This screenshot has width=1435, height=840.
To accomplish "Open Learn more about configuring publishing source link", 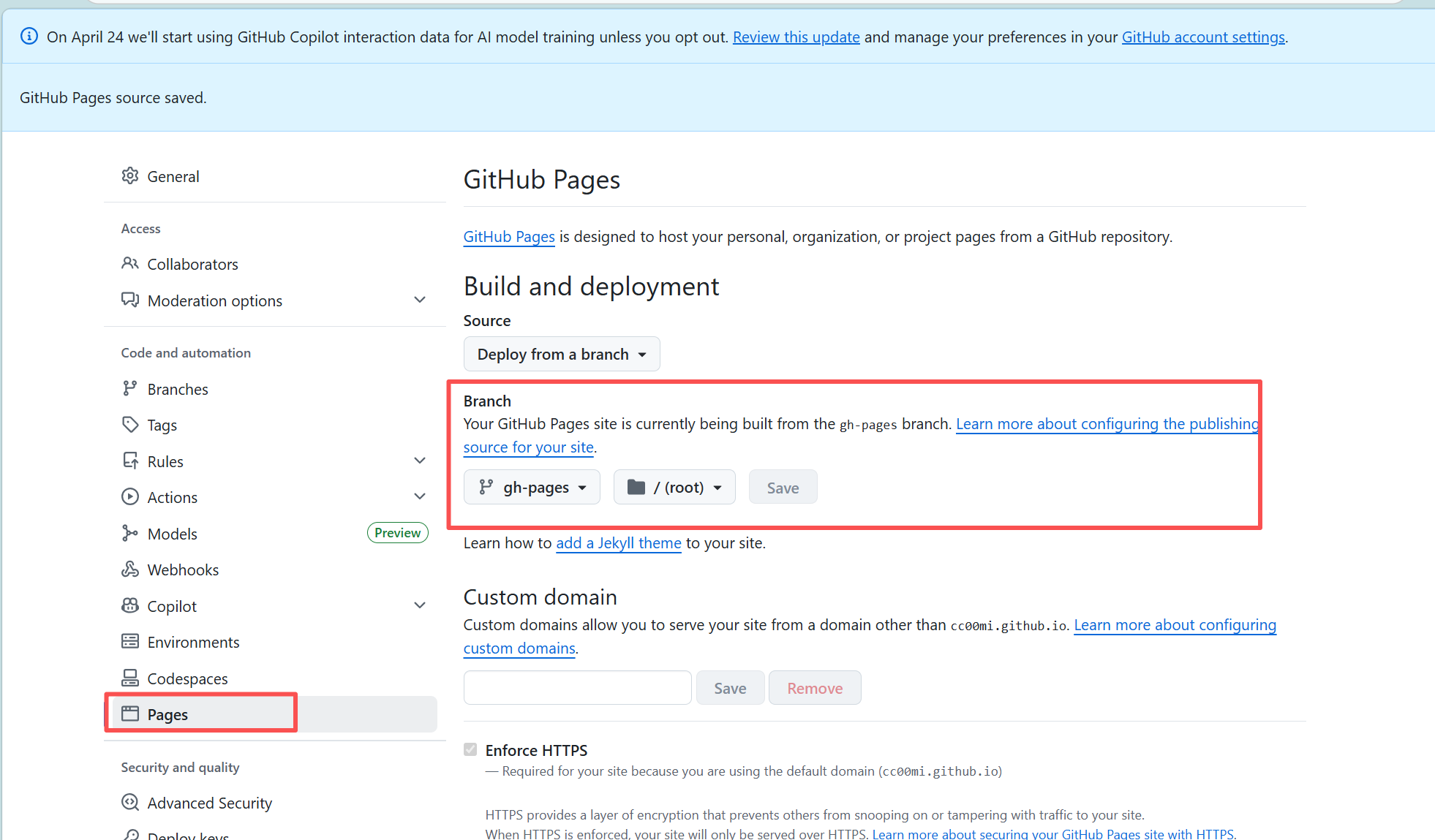I will (x=1107, y=424).
